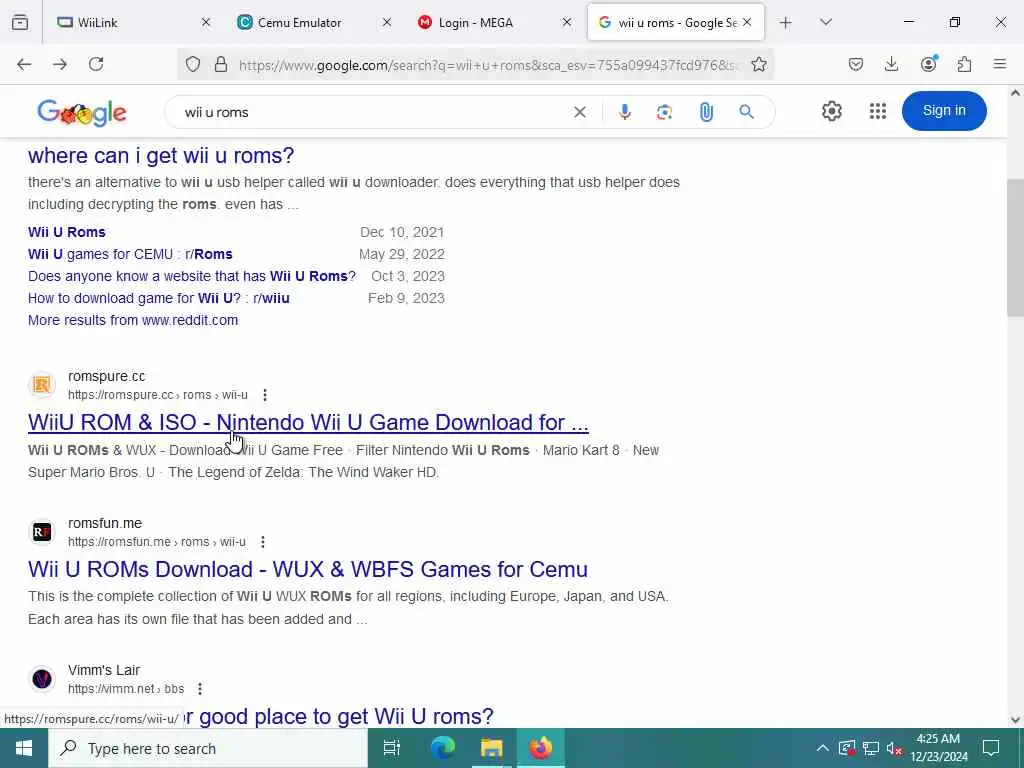Screen dimensions: 1024x768
Task: Go forward to next page
Action: 60,64
